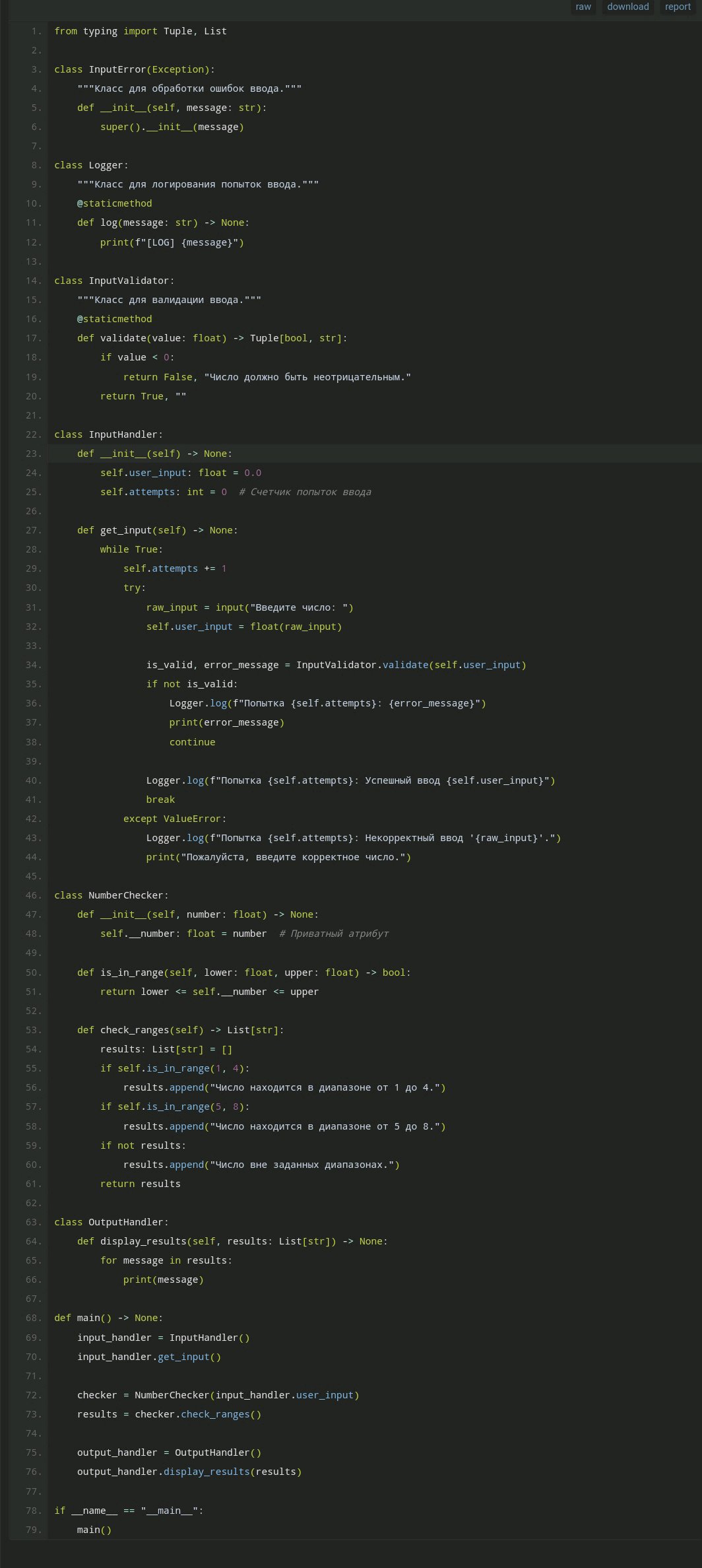Click the 'class NumberChecker:' line

pyautogui.click(x=112, y=895)
